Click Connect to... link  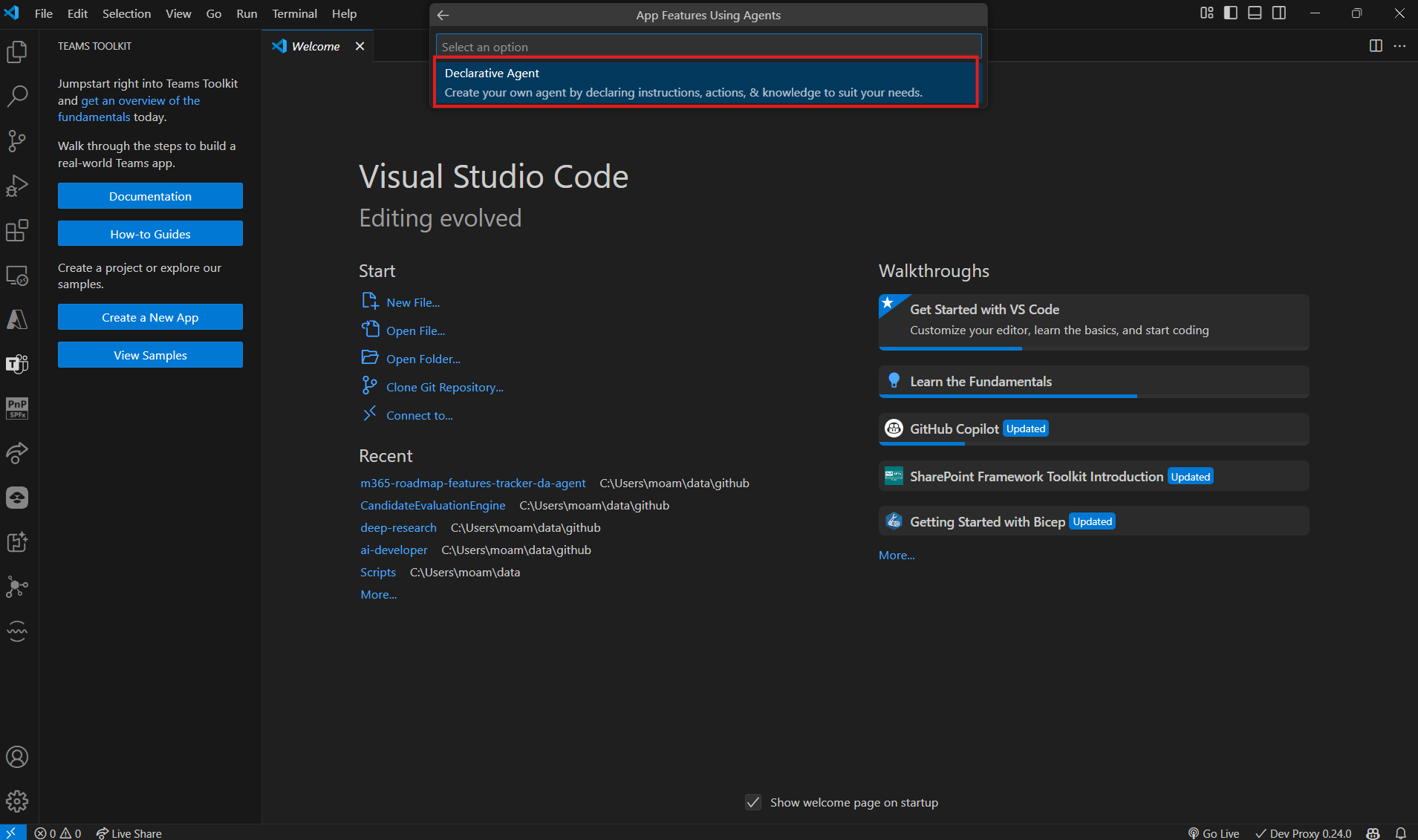[x=420, y=415]
